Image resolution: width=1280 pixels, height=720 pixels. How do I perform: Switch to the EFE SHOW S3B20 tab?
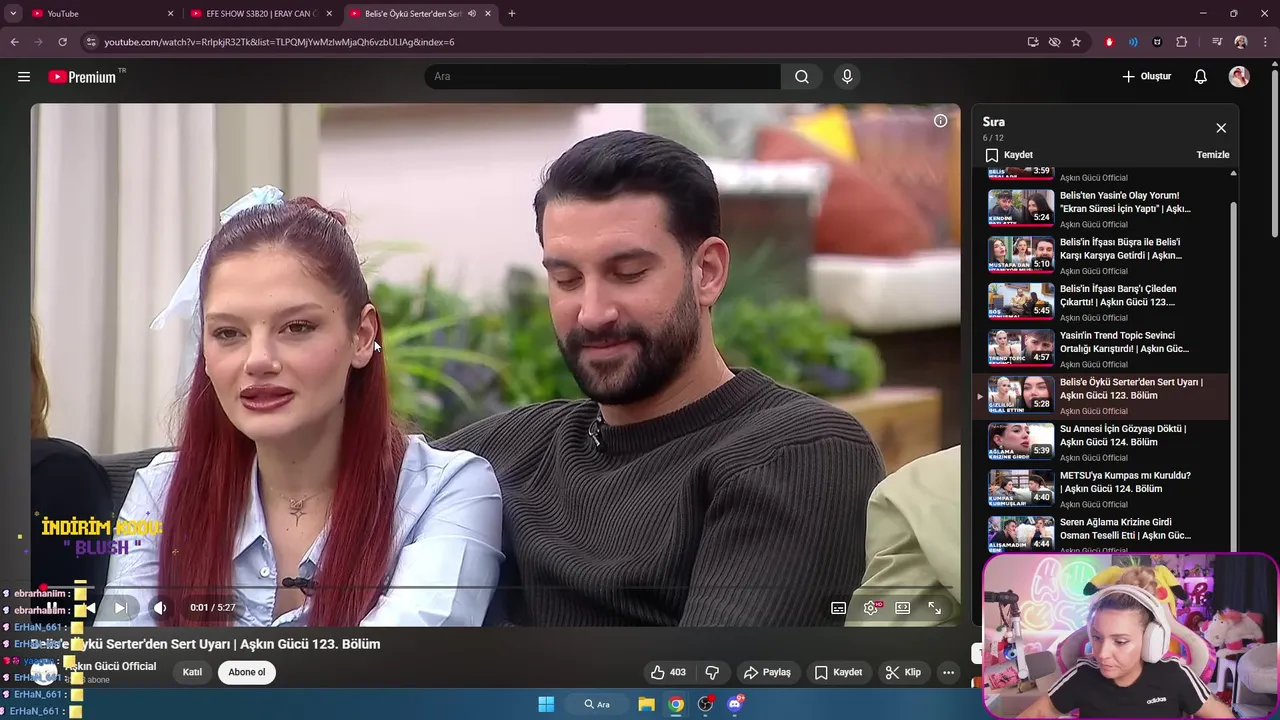click(262, 14)
